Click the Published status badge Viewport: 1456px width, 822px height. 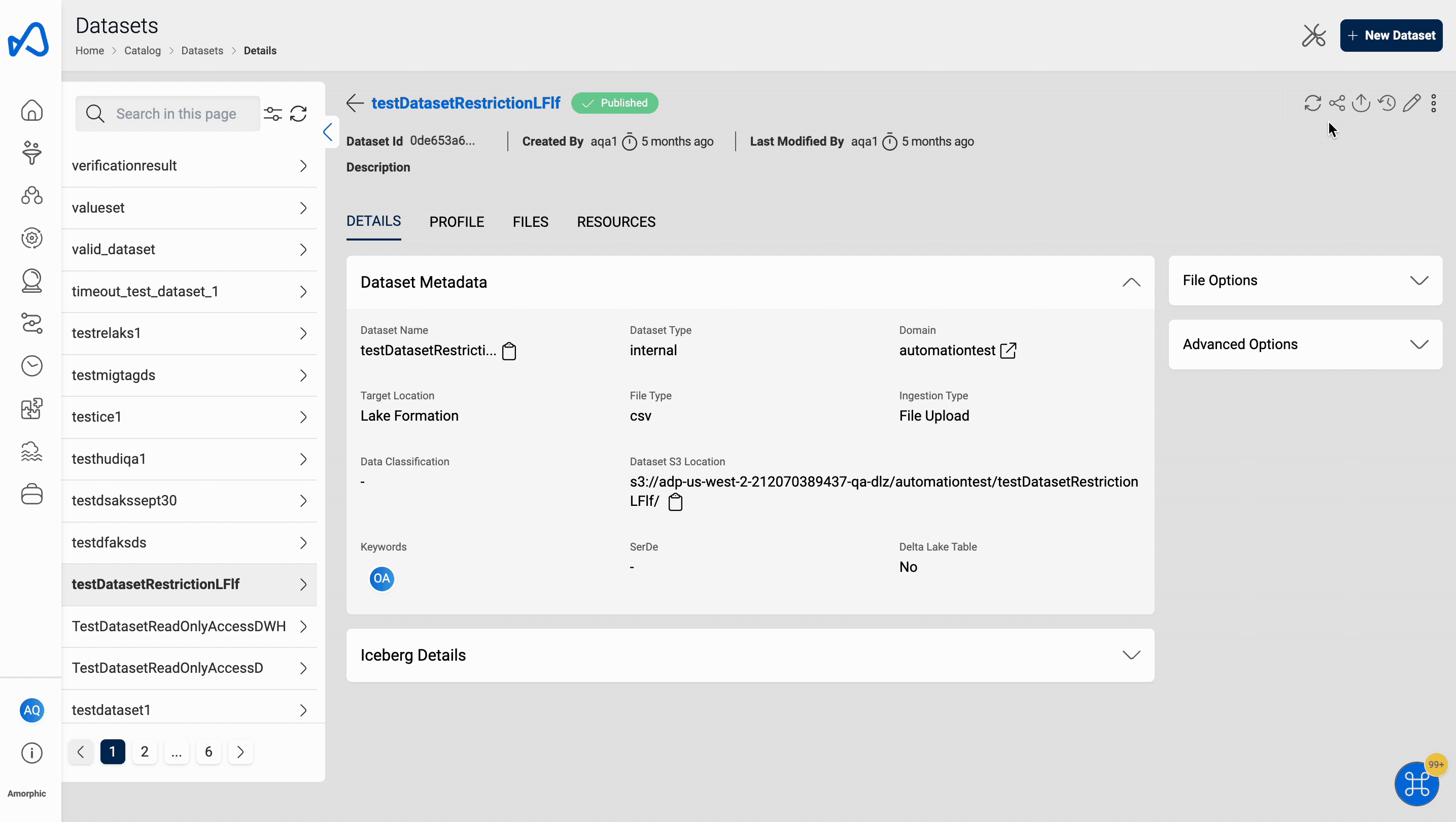(614, 103)
